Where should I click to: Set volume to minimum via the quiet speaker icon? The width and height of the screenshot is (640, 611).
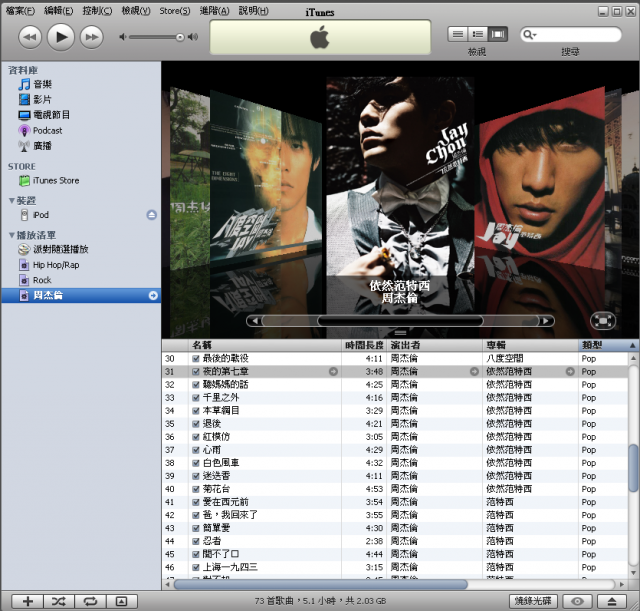tap(122, 37)
